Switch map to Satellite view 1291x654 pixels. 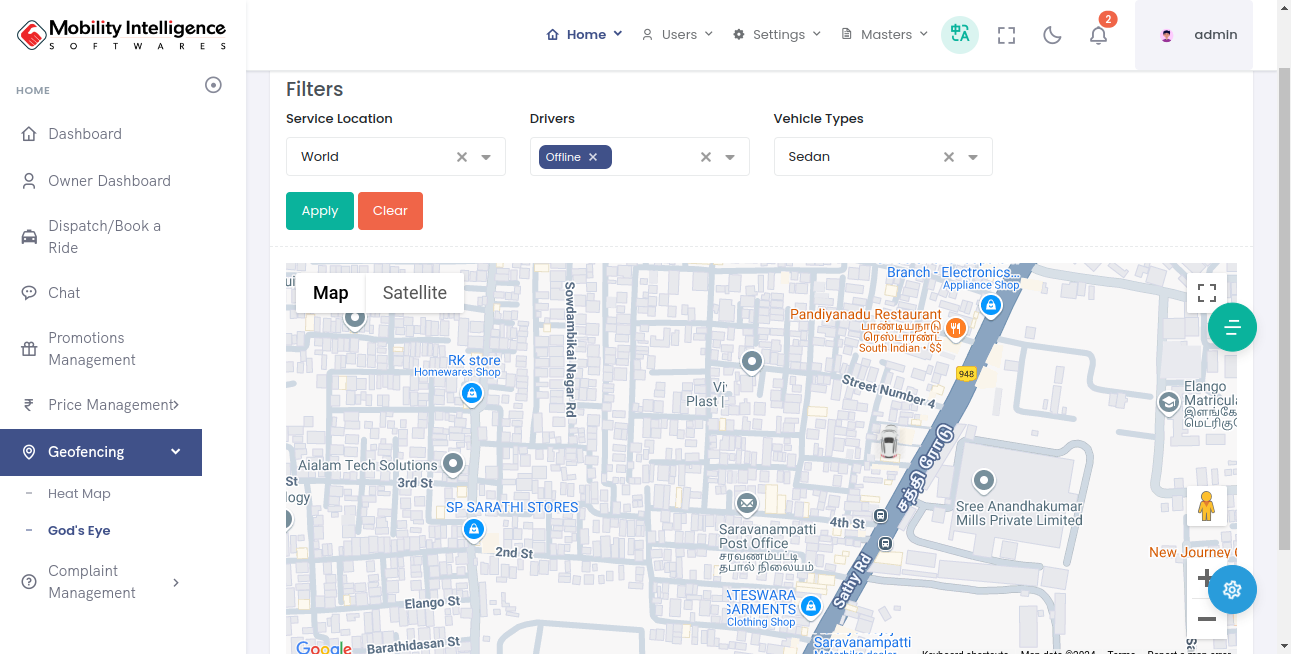pyautogui.click(x=414, y=293)
